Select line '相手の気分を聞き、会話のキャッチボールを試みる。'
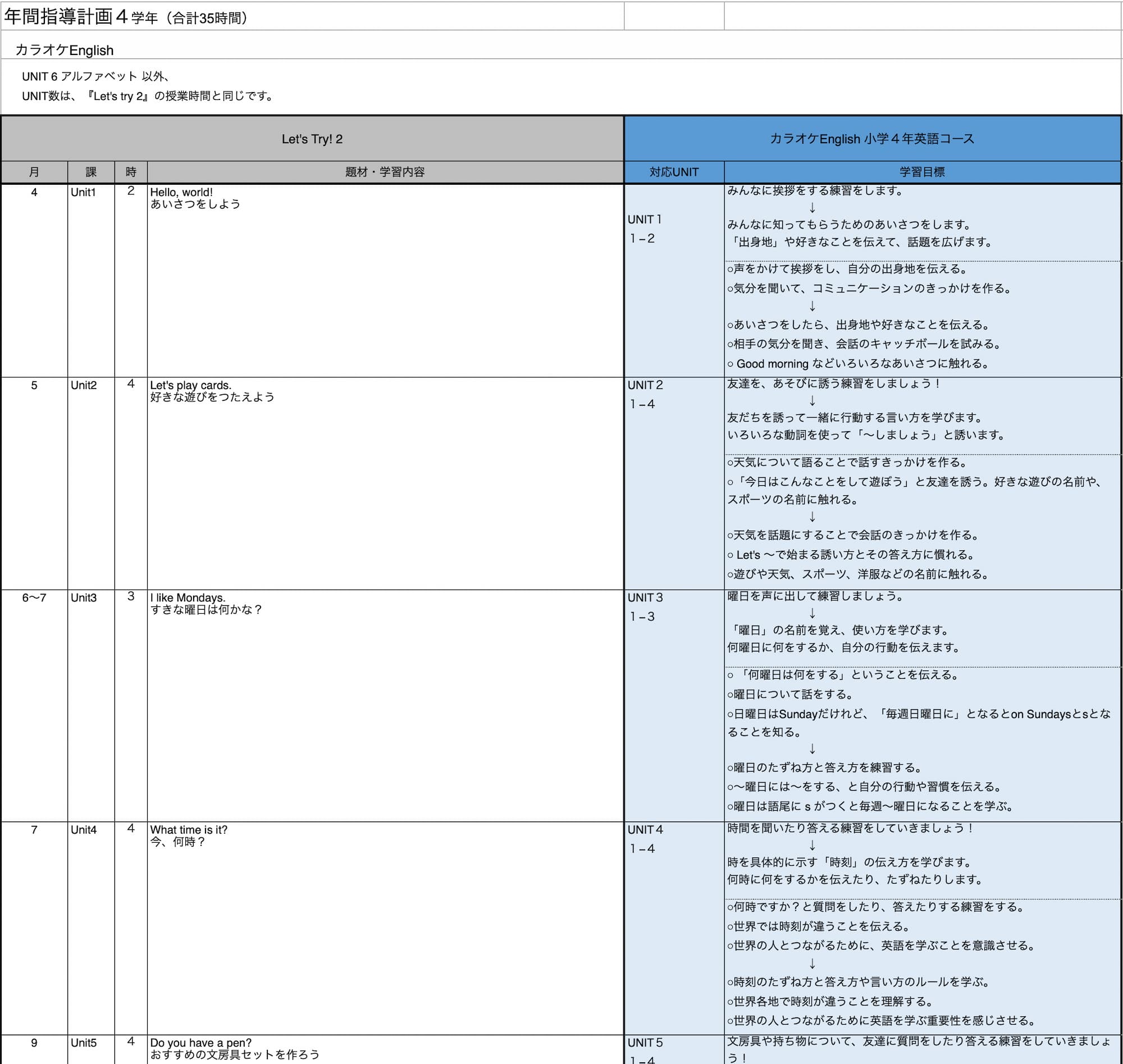 pyautogui.click(x=865, y=344)
